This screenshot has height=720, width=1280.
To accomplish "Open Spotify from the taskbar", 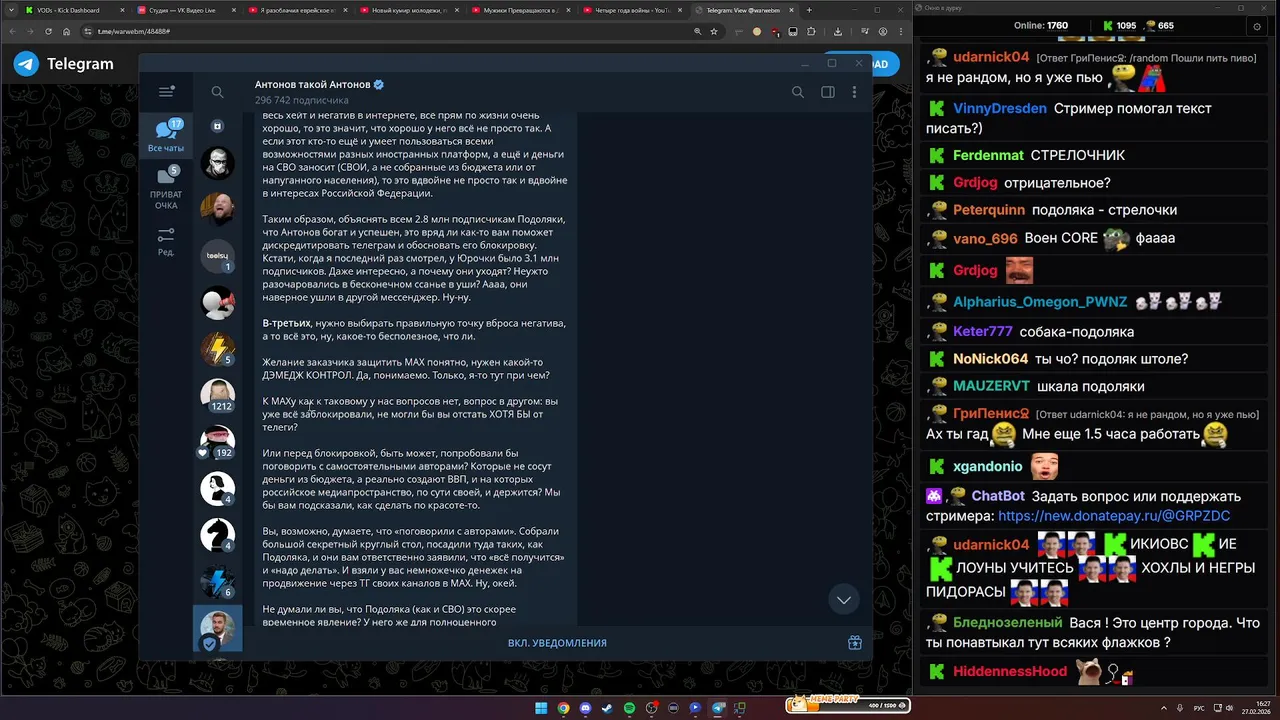I will pos(629,708).
